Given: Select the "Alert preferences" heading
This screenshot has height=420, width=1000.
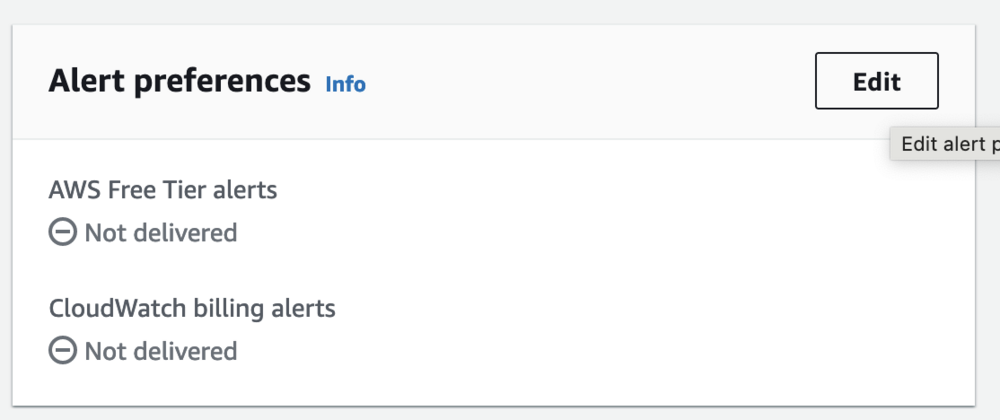Looking at the screenshot, I should pos(179,81).
